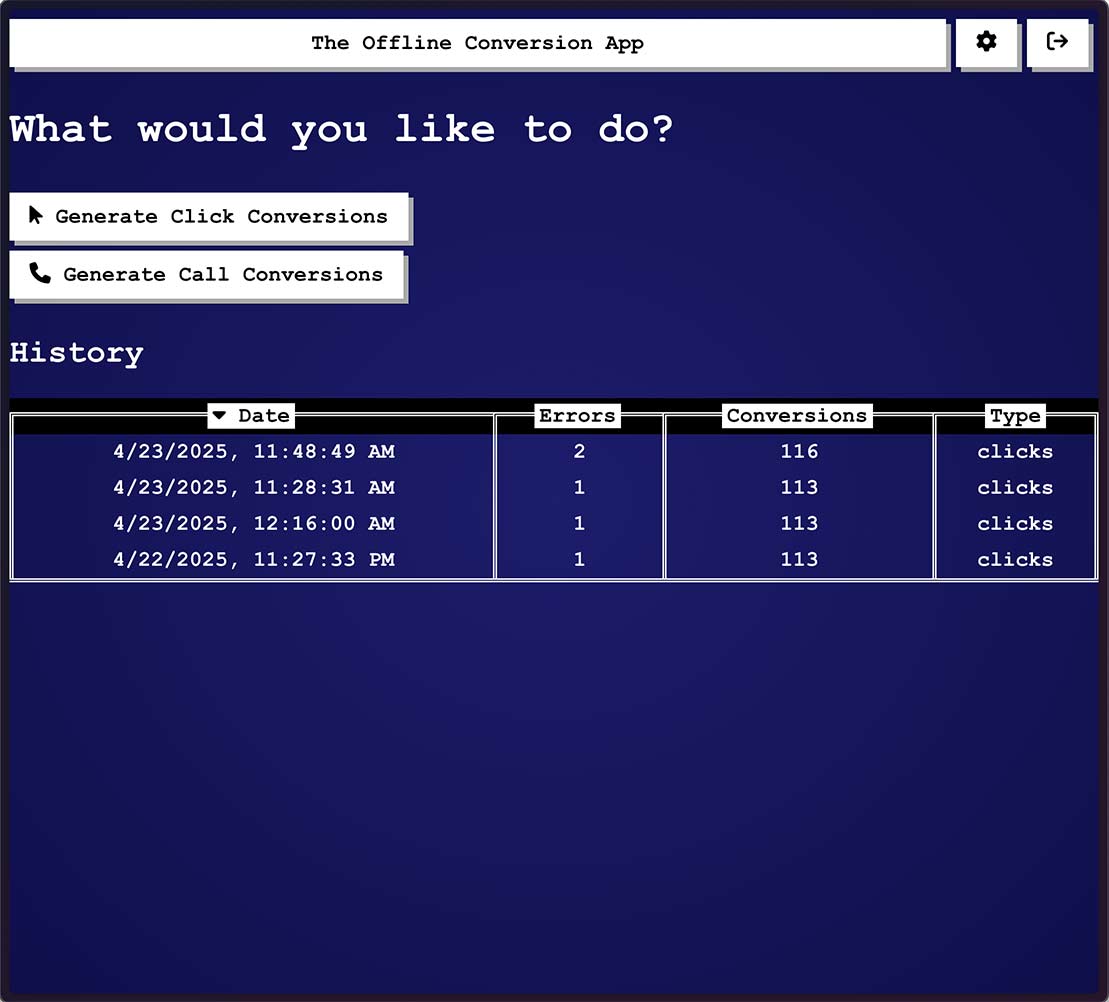Select the 11:28:31 AM history entry
The width and height of the screenshot is (1109, 1002).
point(254,488)
